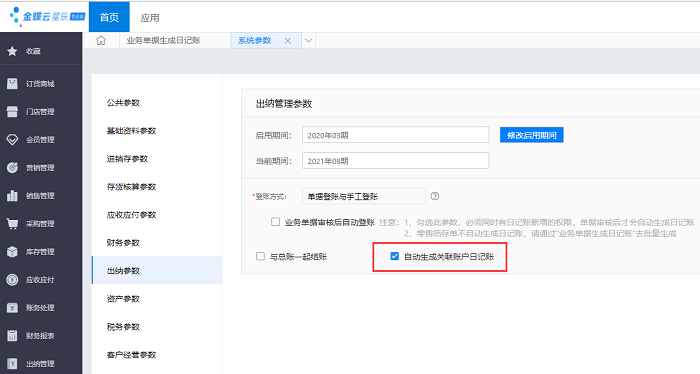Click the 金蝶云星辰 logo

pyautogui.click(x=47, y=17)
